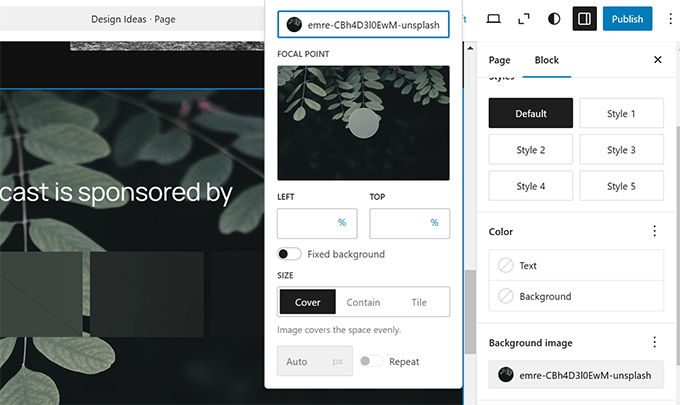
Task: Click the Left focal point input field
Action: pyautogui.click(x=307, y=223)
